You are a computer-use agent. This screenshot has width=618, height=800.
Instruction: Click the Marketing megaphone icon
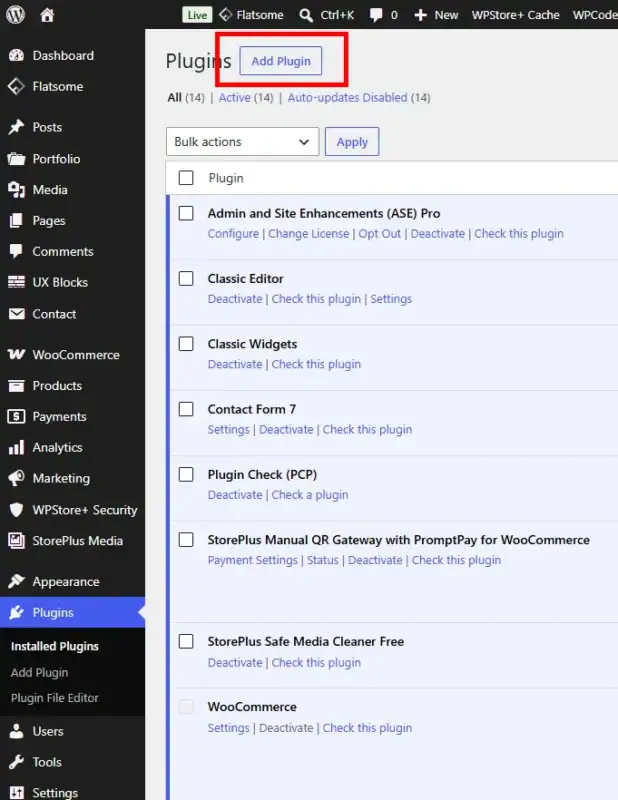point(16,478)
